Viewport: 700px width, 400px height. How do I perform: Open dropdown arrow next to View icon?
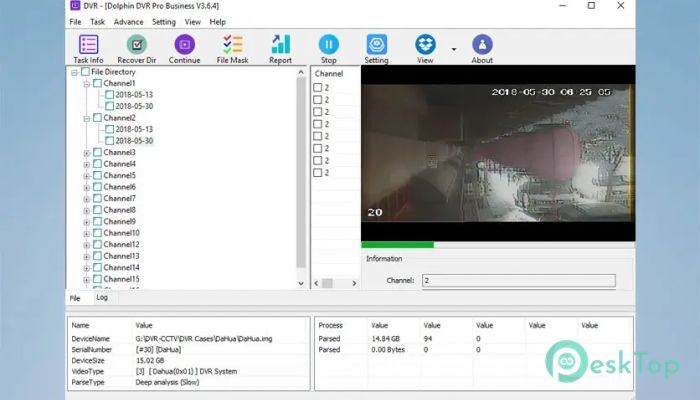pyautogui.click(x=454, y=49)
